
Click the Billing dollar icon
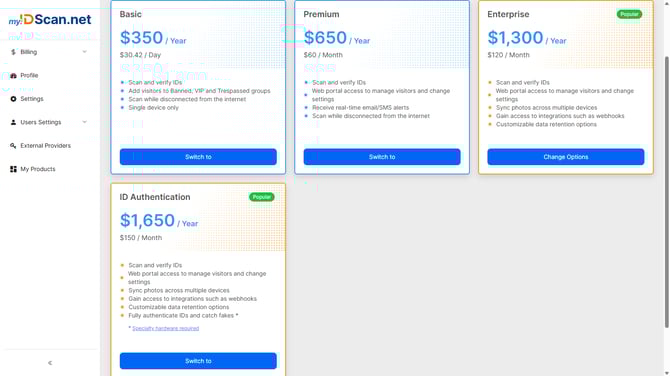click(13, 52)
